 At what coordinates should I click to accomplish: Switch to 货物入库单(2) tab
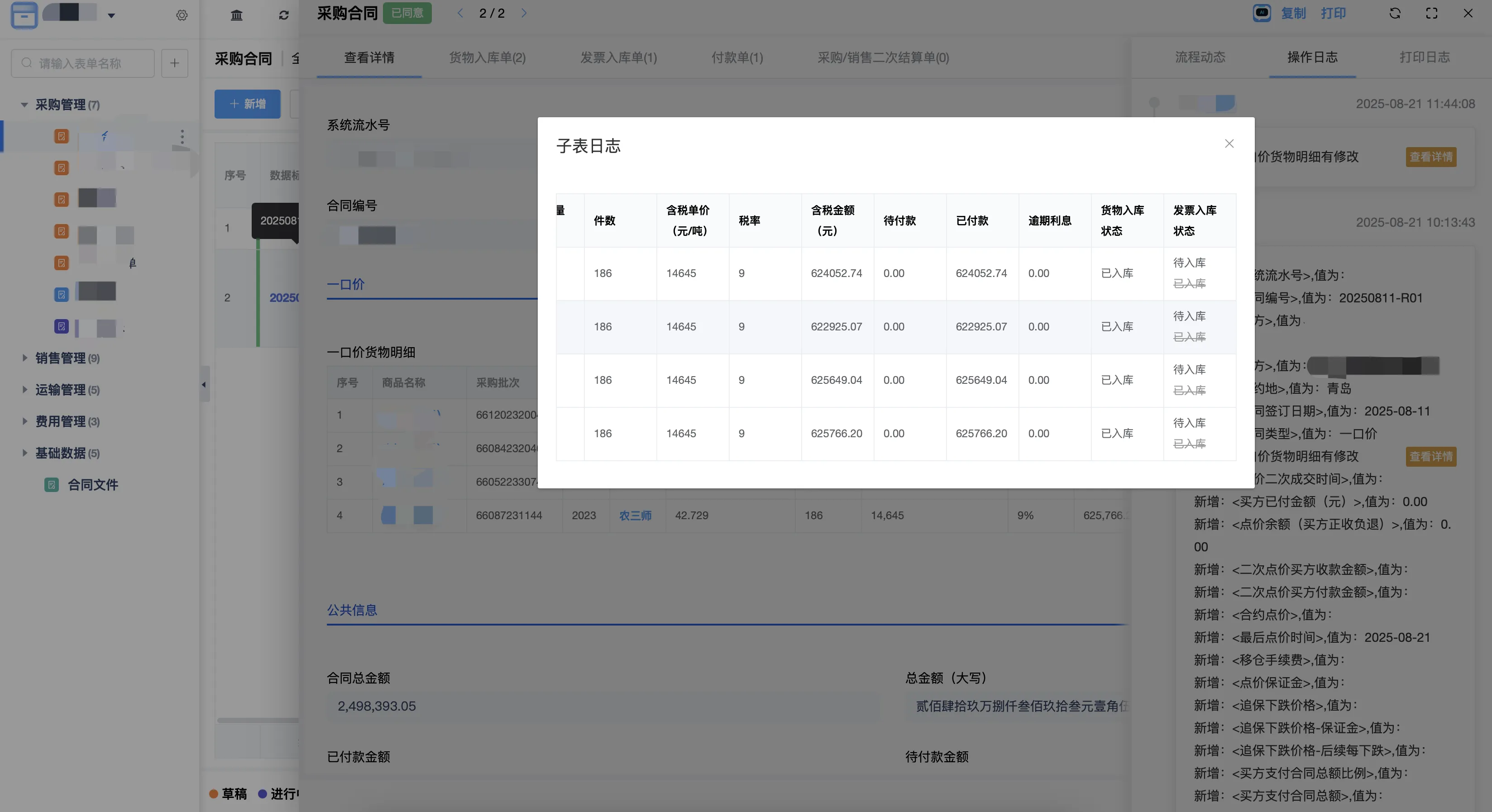coord(487,57)
